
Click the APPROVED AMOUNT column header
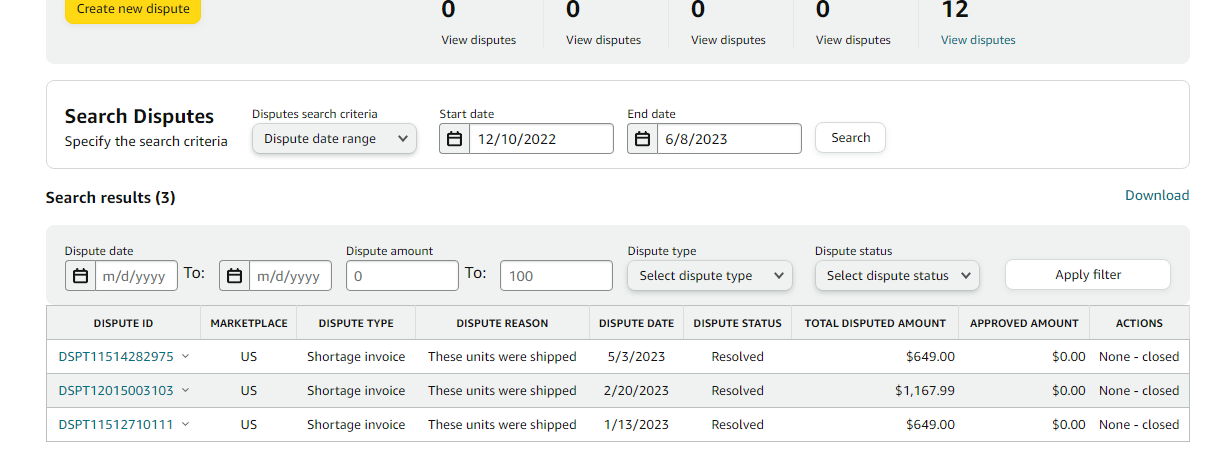[1024, 323]
